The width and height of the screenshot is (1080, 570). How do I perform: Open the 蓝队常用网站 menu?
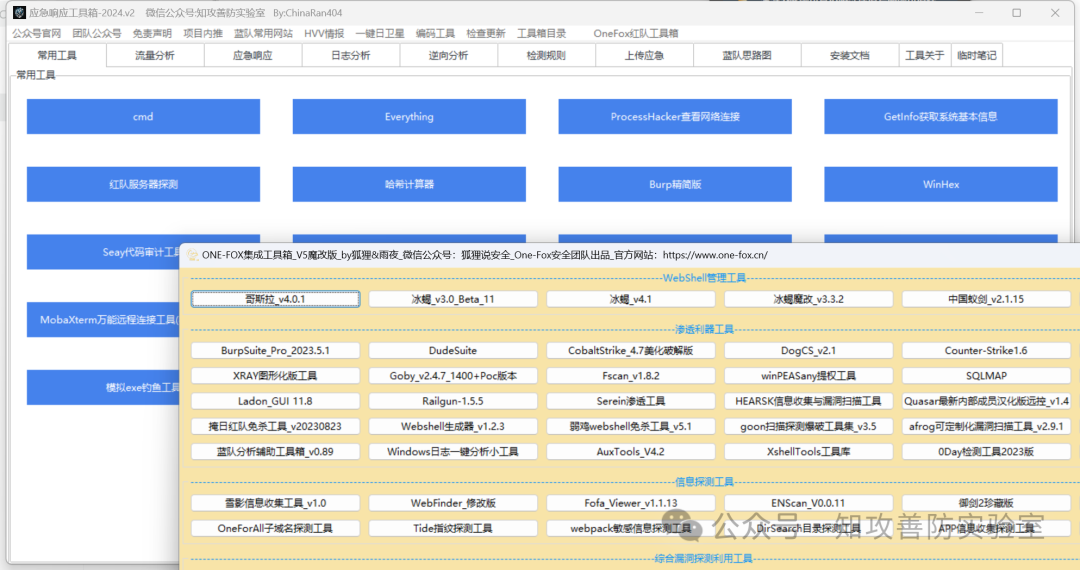263,33
